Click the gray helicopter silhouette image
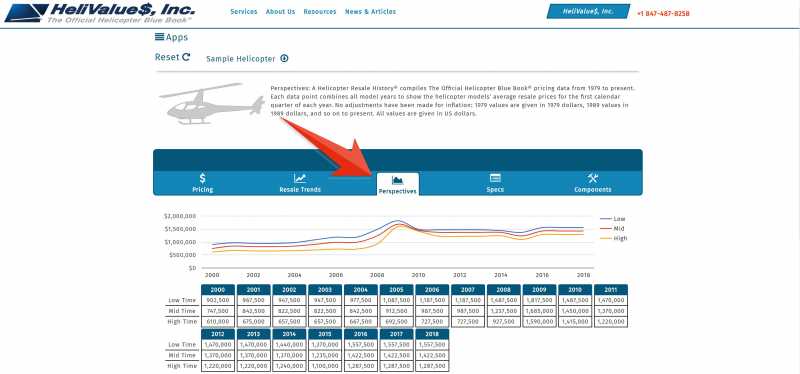Screen dimensions: 800x374 coord(212,104)
